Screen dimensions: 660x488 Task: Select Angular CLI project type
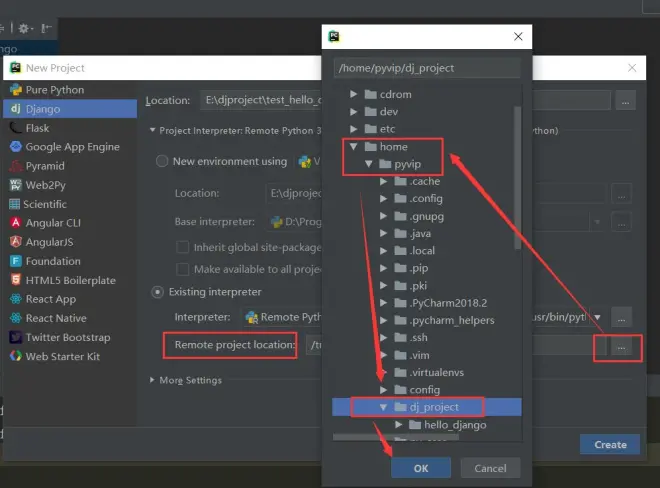(53, 223)
